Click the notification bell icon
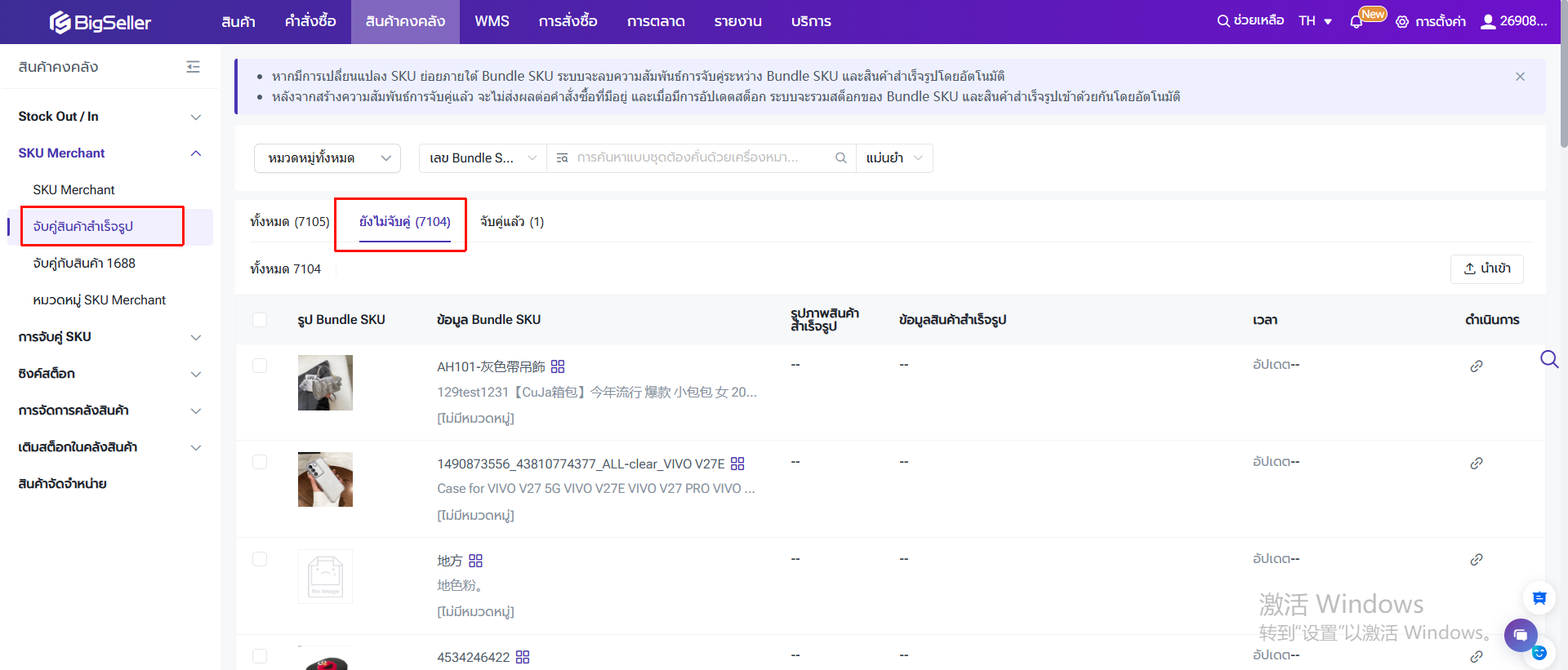 [x=1356, y=22]
